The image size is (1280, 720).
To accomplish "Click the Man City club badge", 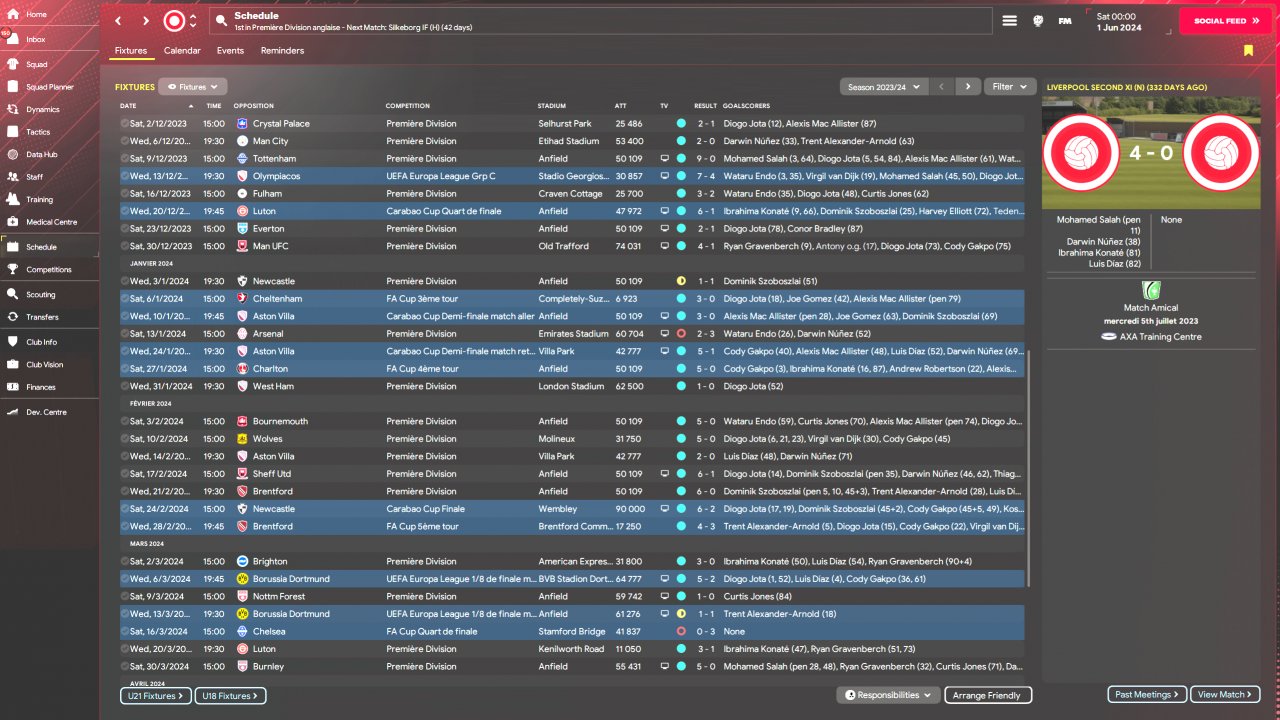I will pyautogui.click(x=242, y=141).
